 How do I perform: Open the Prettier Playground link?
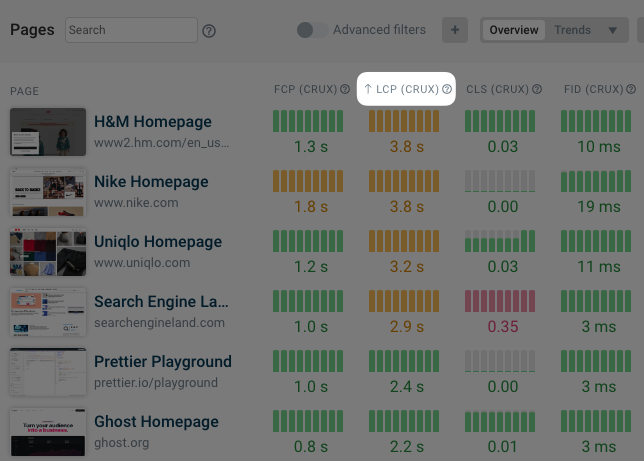(163, 362)
